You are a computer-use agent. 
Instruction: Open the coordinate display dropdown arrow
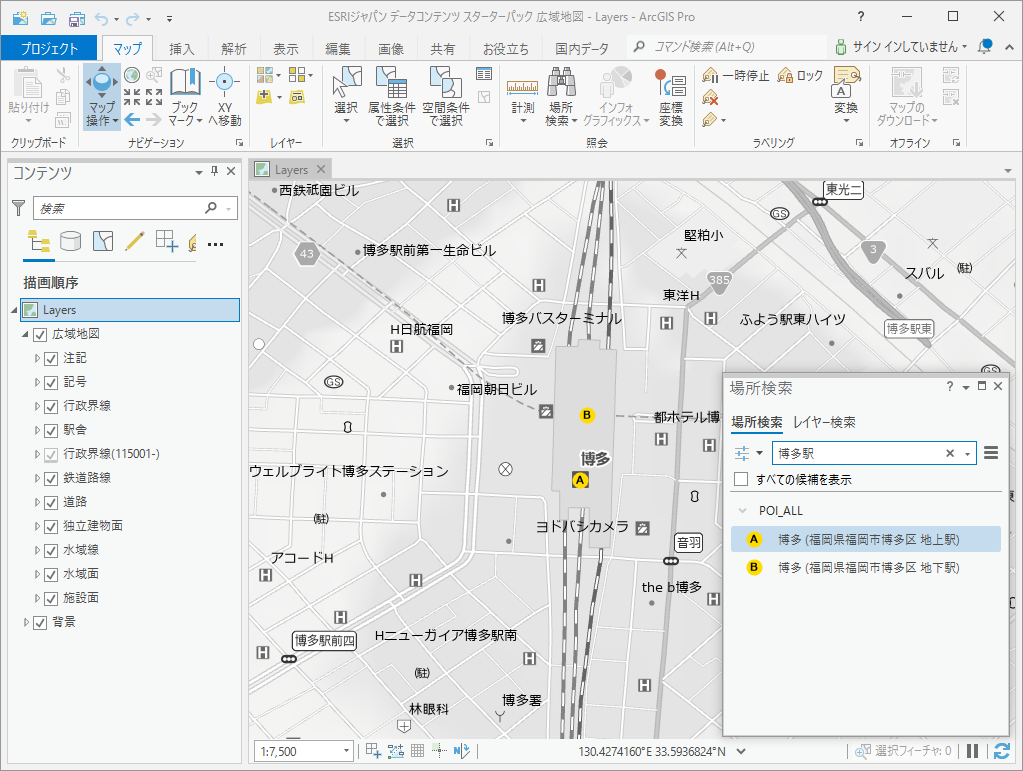click(741, 751)
